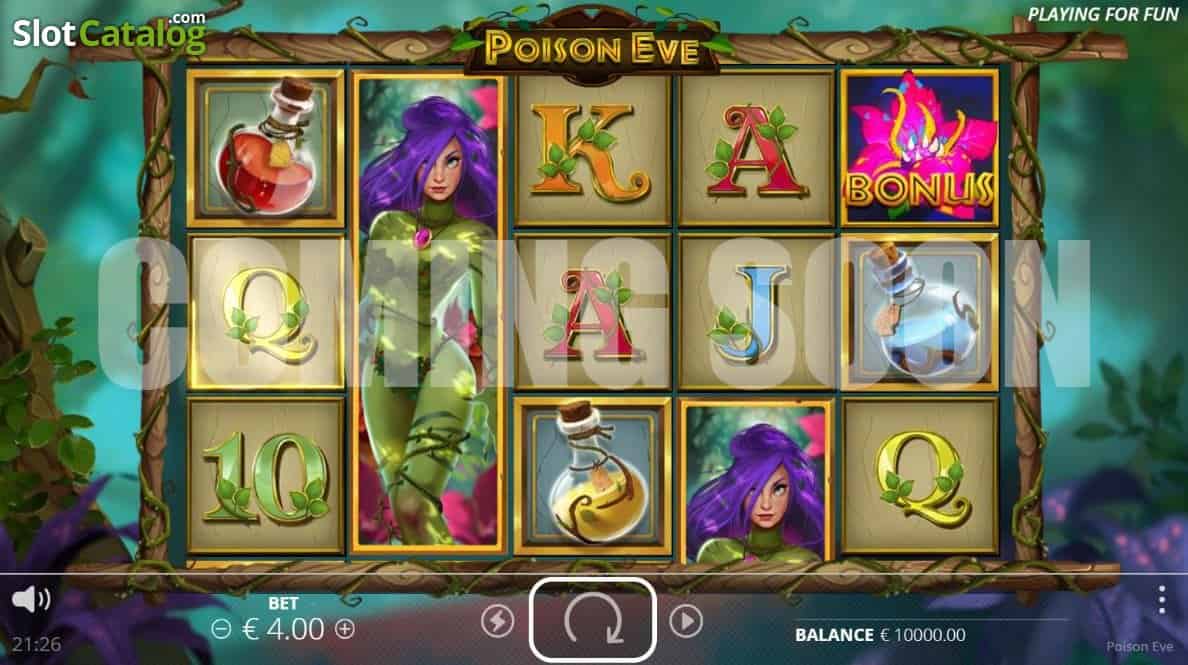Viewport: 1188px width, 665px height.
Task: Decrease the bet with the minus button
Action: click(x=220, y=629)
